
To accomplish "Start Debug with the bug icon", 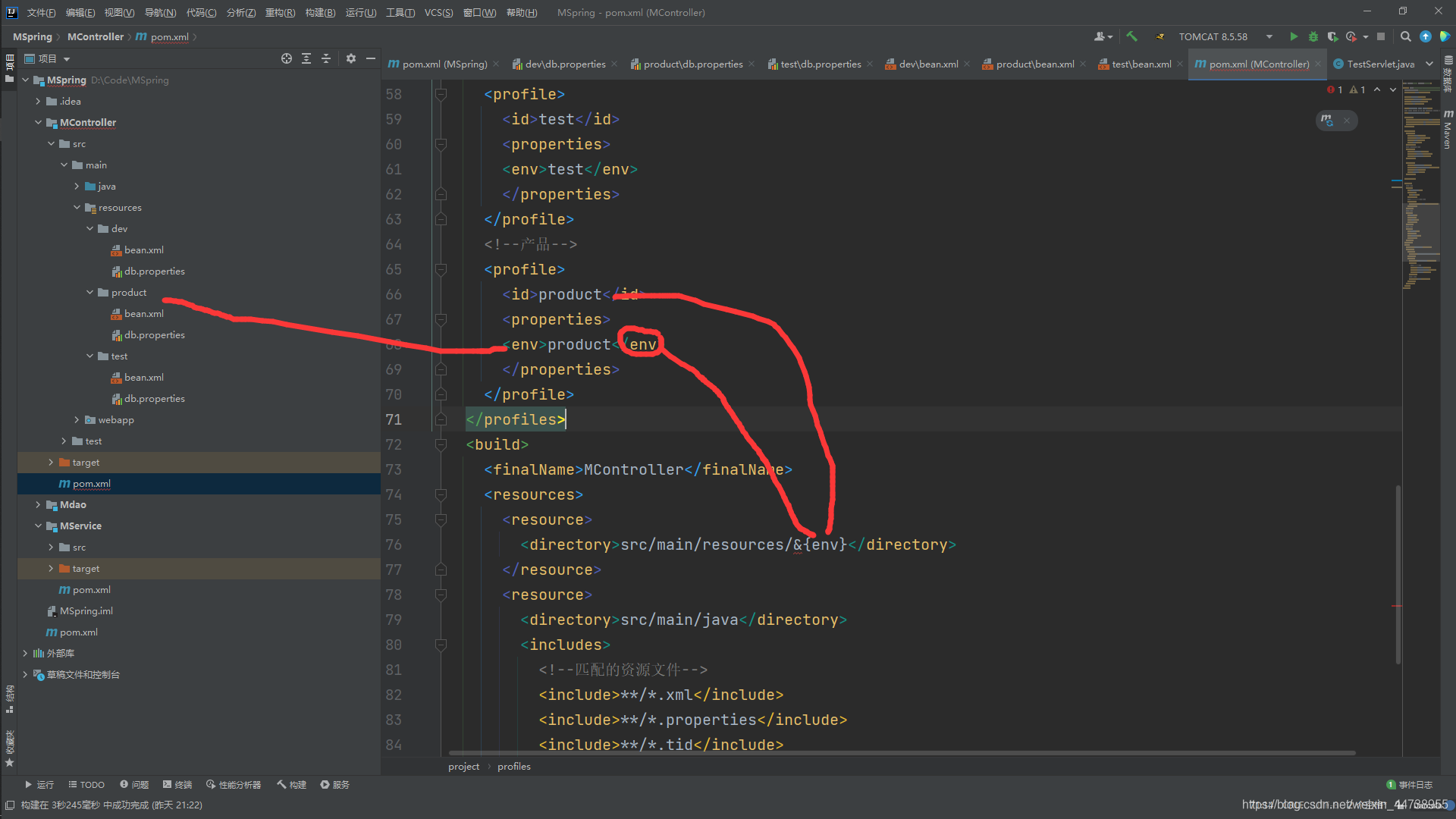I will (1313, 36).
